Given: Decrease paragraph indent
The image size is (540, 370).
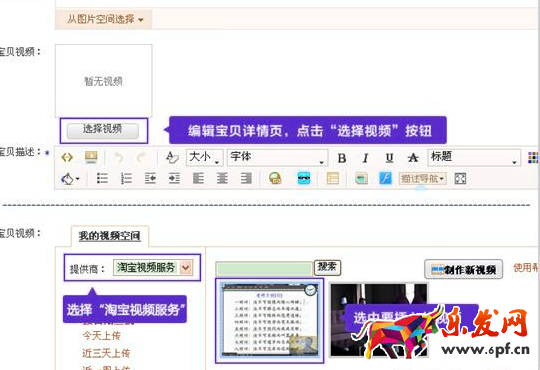Looking at the screenshot, I should tap(150, 178).
